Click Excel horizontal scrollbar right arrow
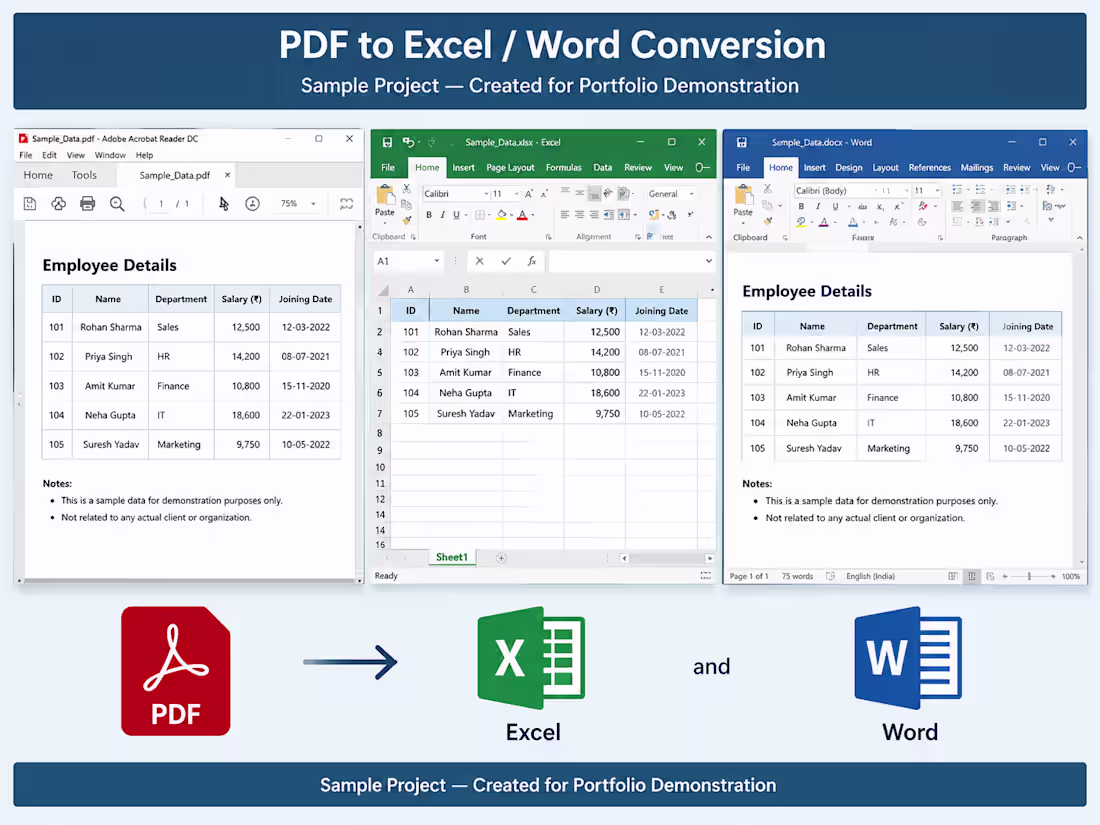Screen dimensions: 1100x825 tap(709, 558)
